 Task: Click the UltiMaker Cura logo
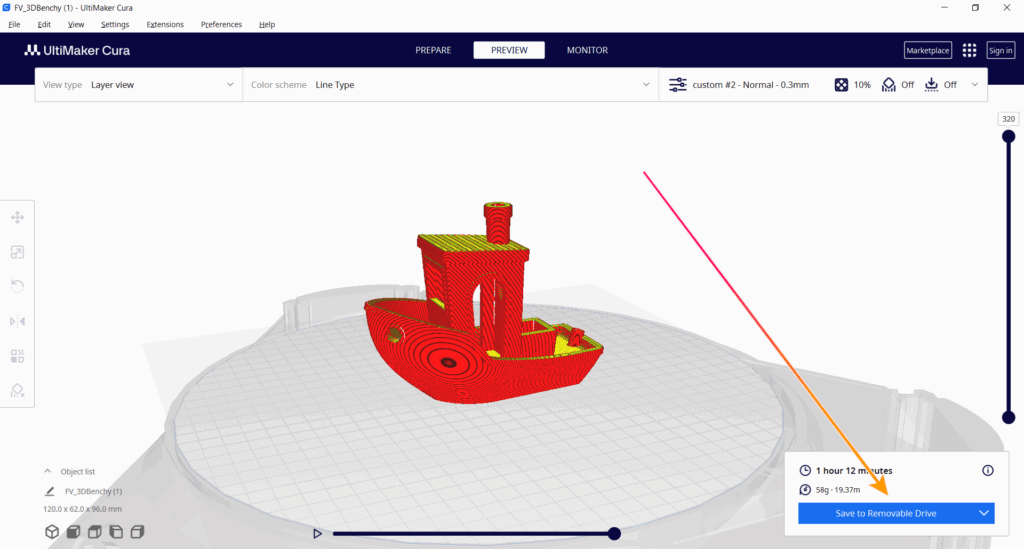coord(77,50)
